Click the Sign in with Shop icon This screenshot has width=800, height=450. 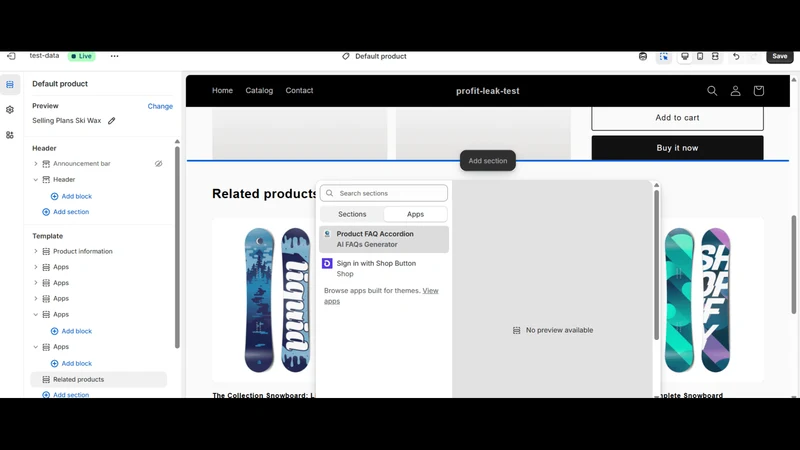point(327,263)
